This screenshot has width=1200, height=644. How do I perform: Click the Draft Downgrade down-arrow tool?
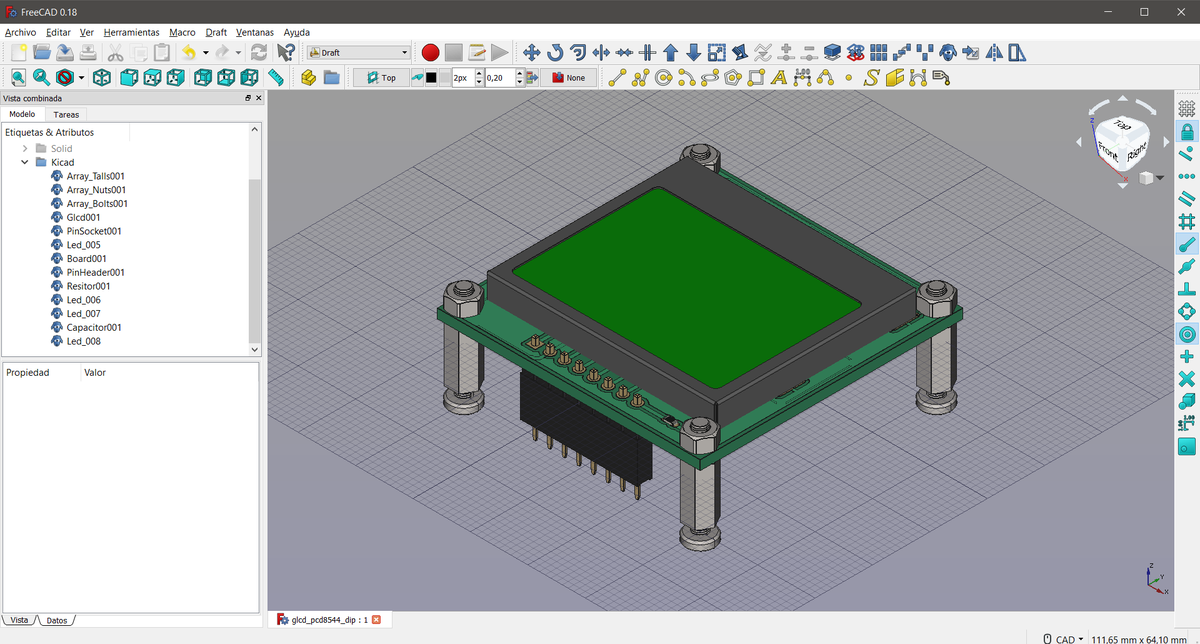click(693, 52)
